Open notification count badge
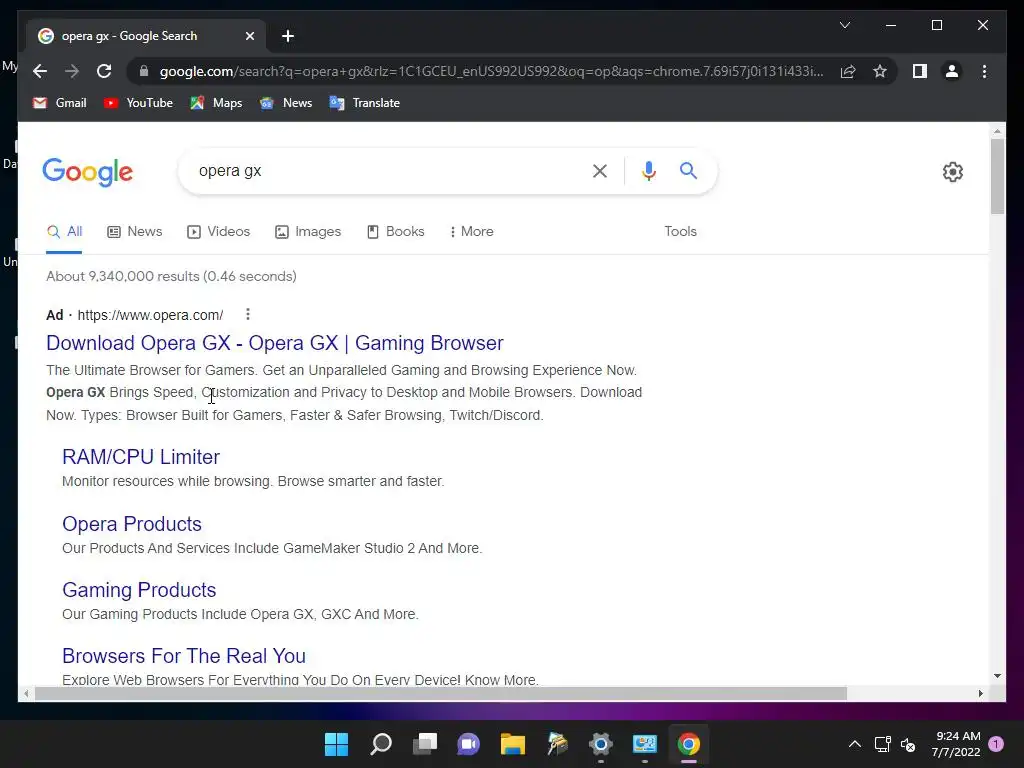Screen dimensions: 1024x768 pyautogui.click(x=996, y=744)
